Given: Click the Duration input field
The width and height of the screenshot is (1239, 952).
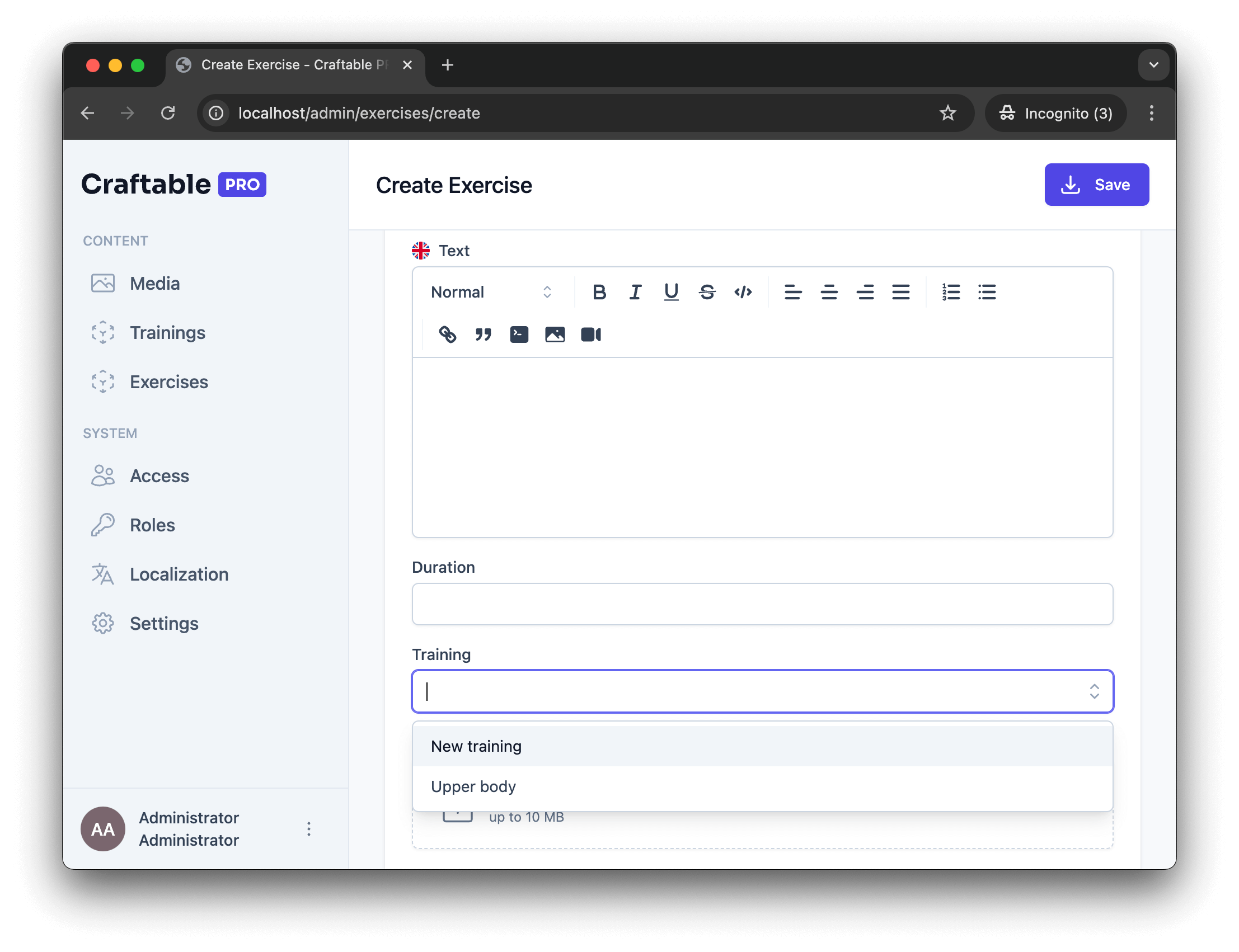Looking at the screenshot, I should [x=762, y=603].
